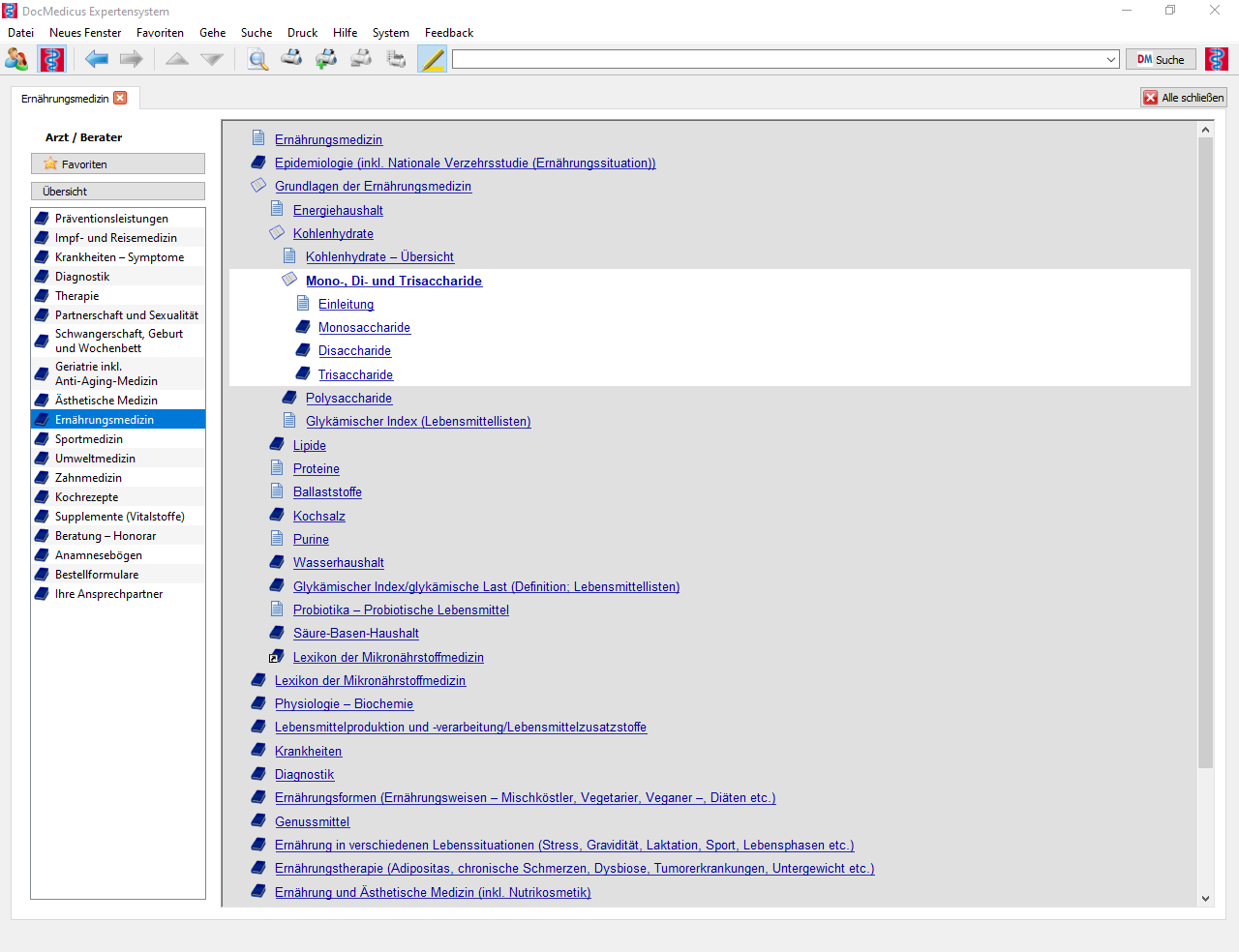Image resolution: width=1239 pixels, height=952 pixels.
Task: Click the search text input field
Action: tap(777, 59)
